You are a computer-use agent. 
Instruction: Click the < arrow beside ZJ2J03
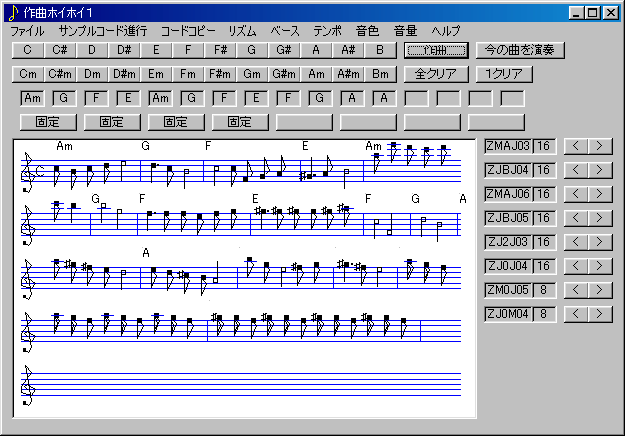click(x=576, y=242)
